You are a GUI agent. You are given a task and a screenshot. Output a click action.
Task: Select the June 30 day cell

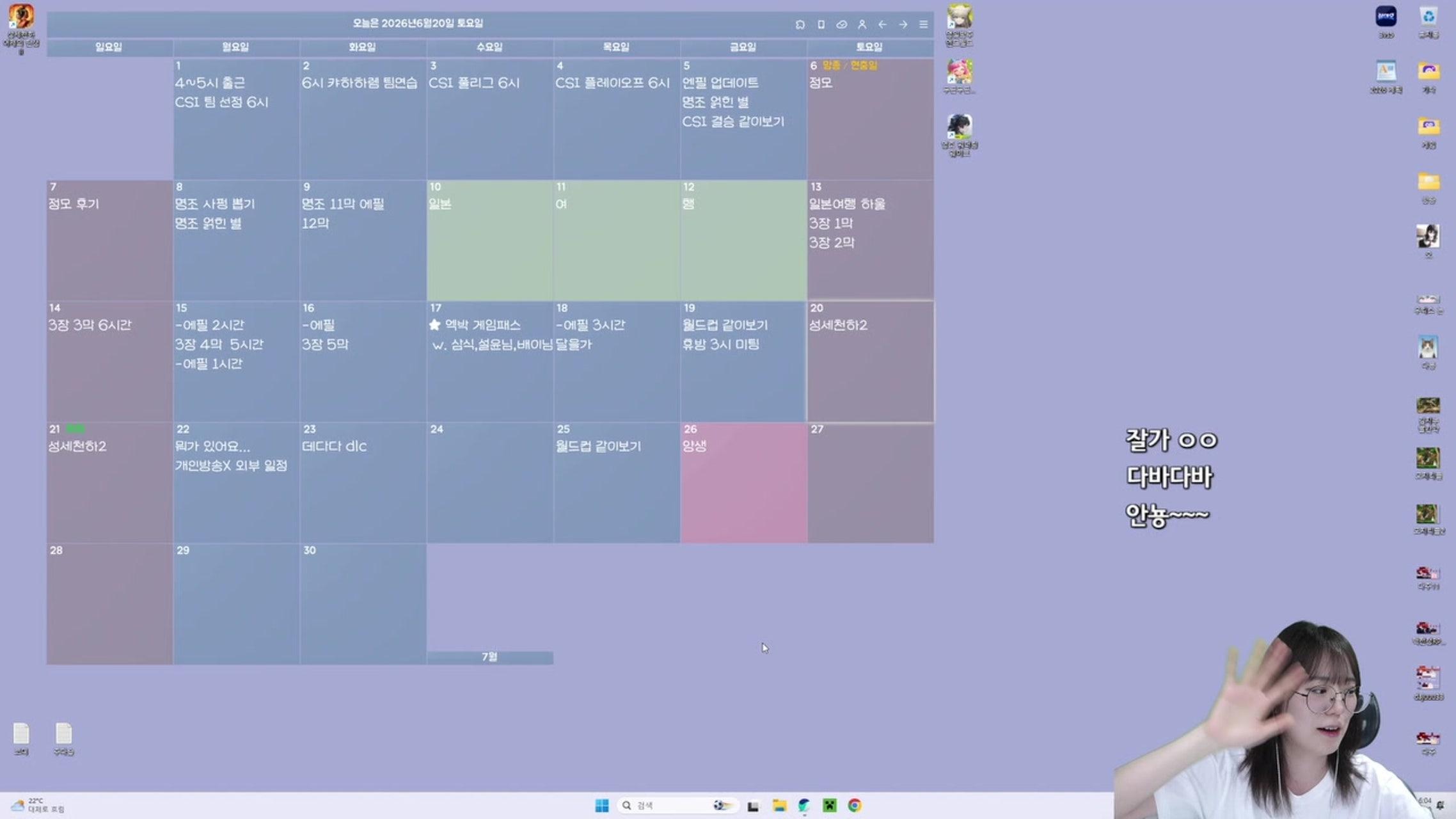coord(363,604)
